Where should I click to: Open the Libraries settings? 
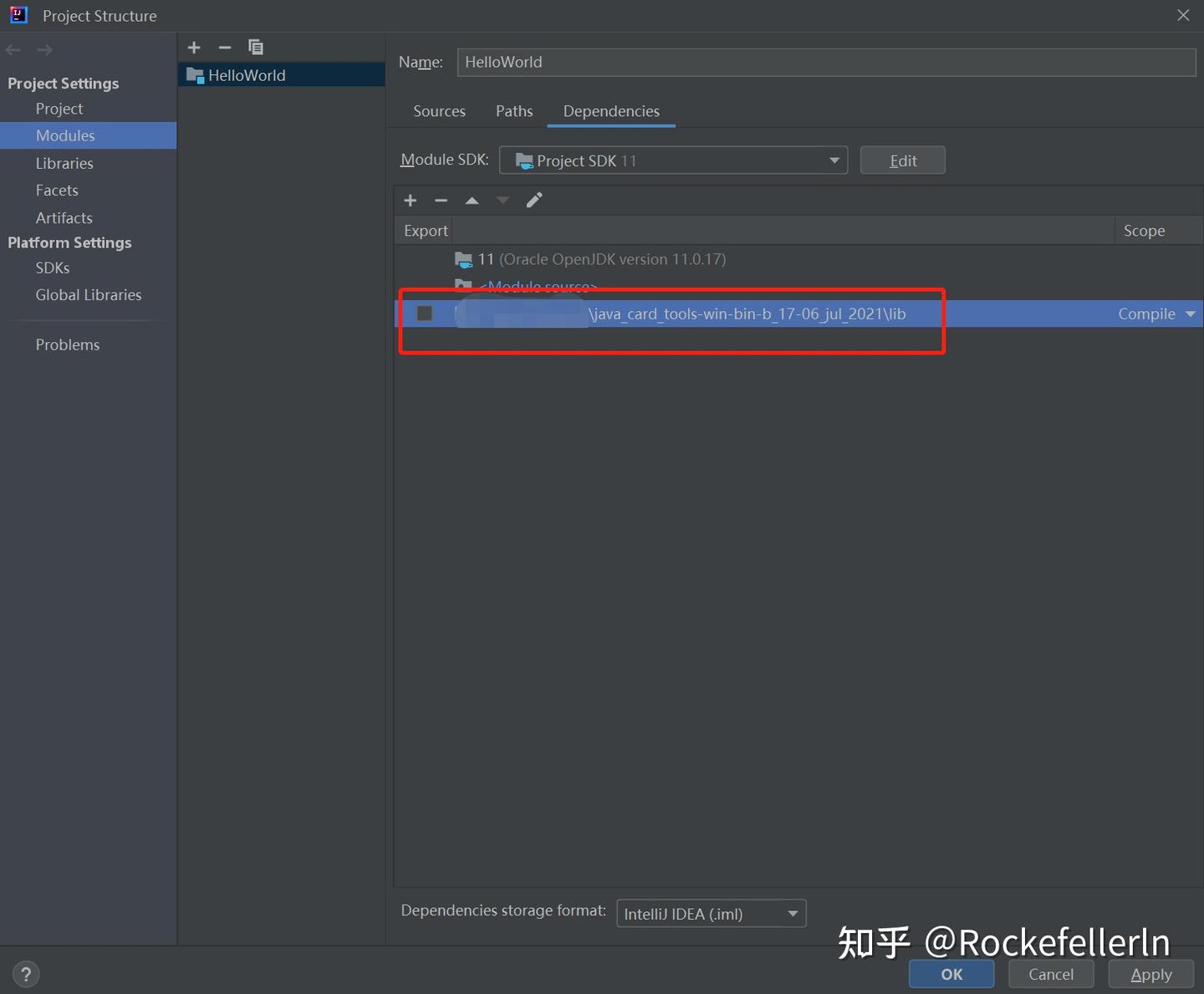[64, 163]
